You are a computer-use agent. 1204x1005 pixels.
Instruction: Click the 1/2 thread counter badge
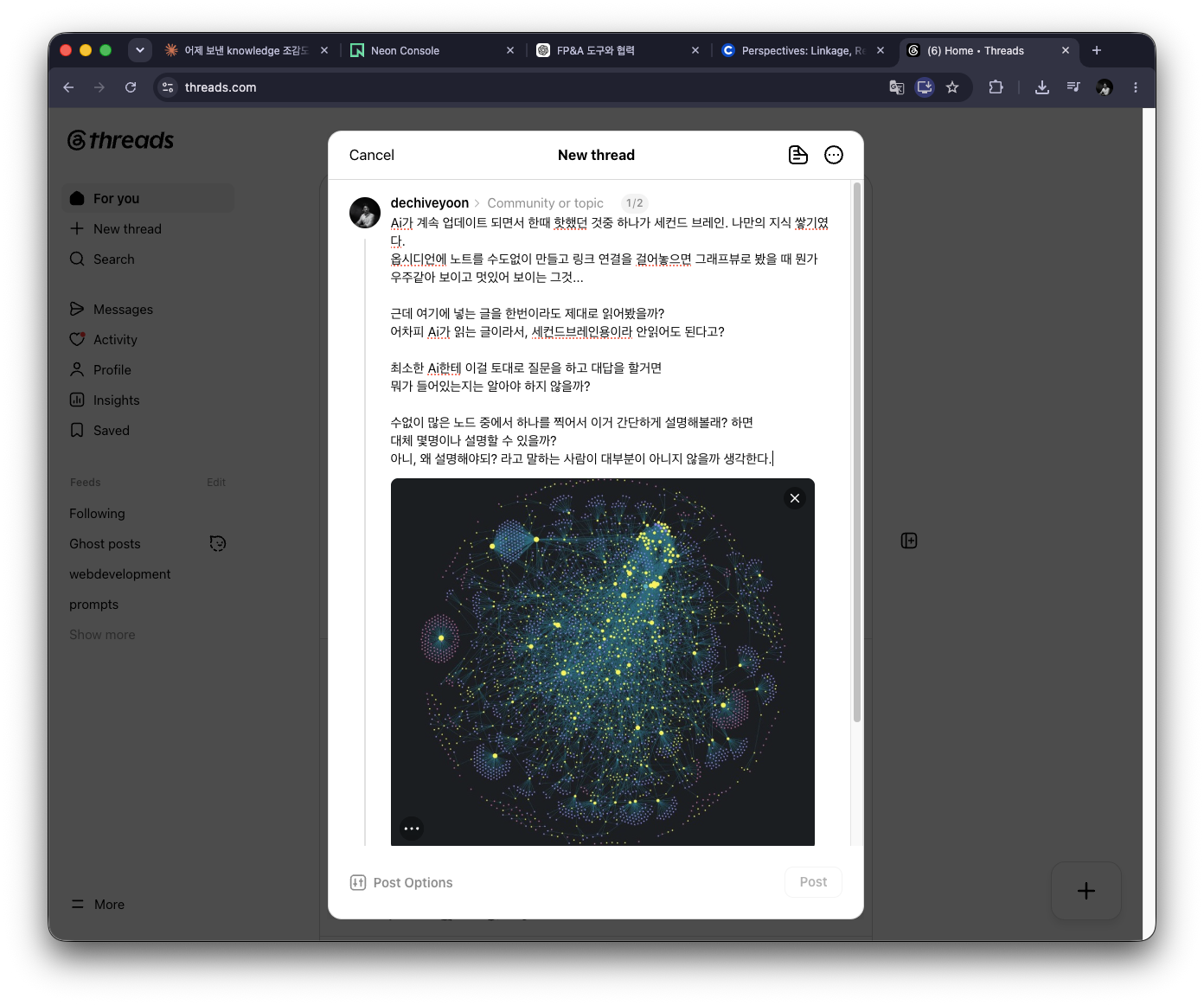click(x=634, y=203)
